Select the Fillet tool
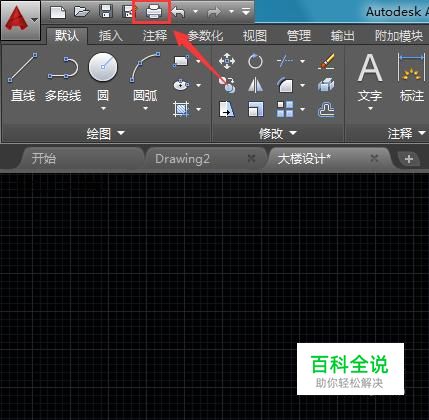This screenshot has height=420, width=429. tap(285, 85)
